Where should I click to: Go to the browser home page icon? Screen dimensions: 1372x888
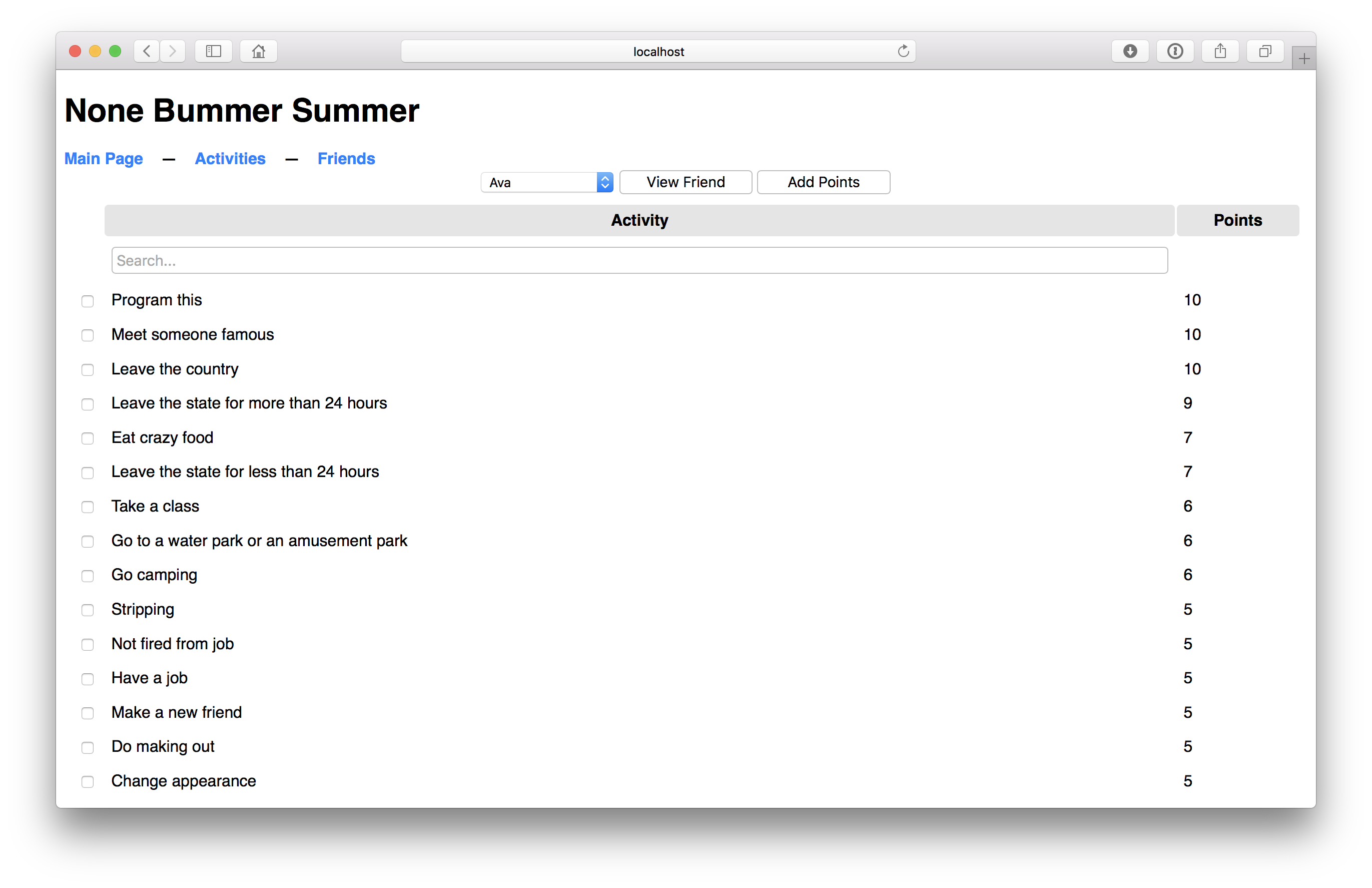pyautogui.click(x=259, y=52)
